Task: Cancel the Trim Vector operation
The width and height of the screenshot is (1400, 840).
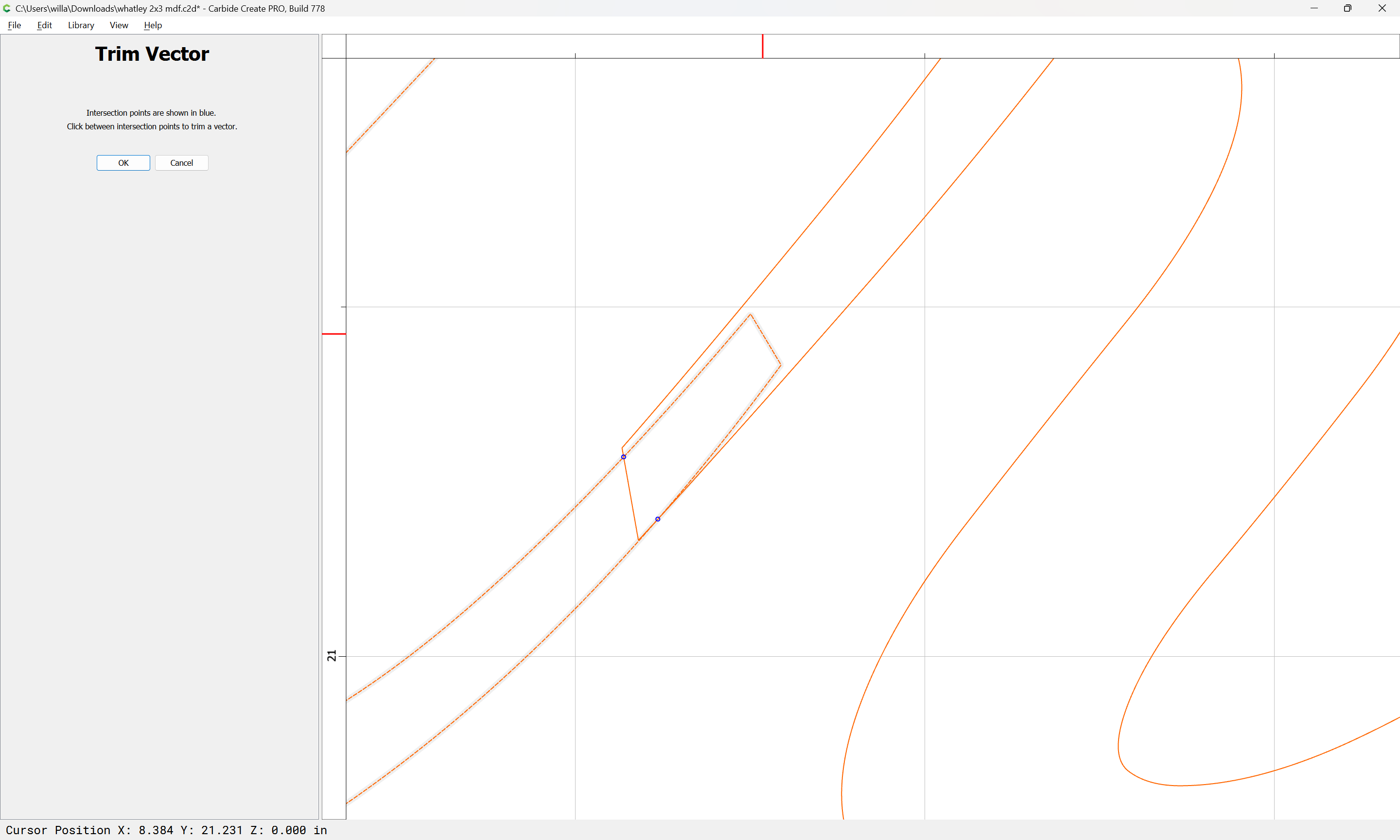Action: pyautogui.click(x=182, y=163)
